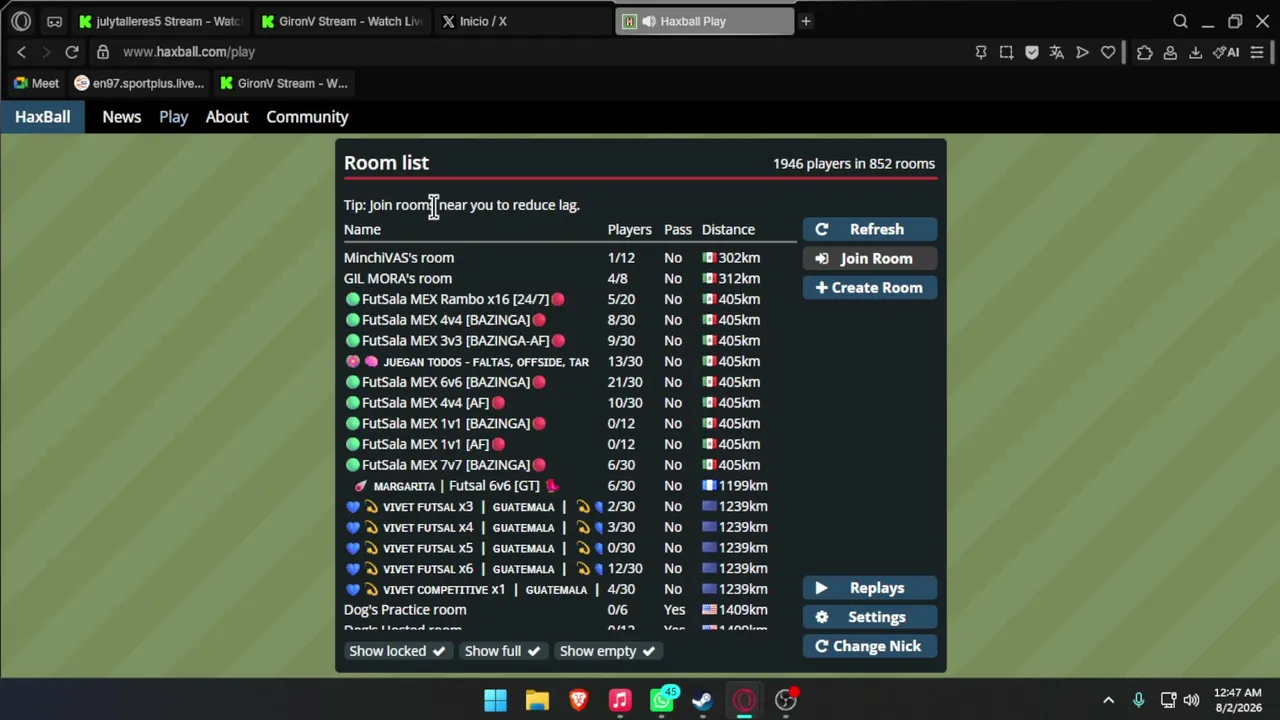
Task: Open the About menu item
Action: click(227, 117)
